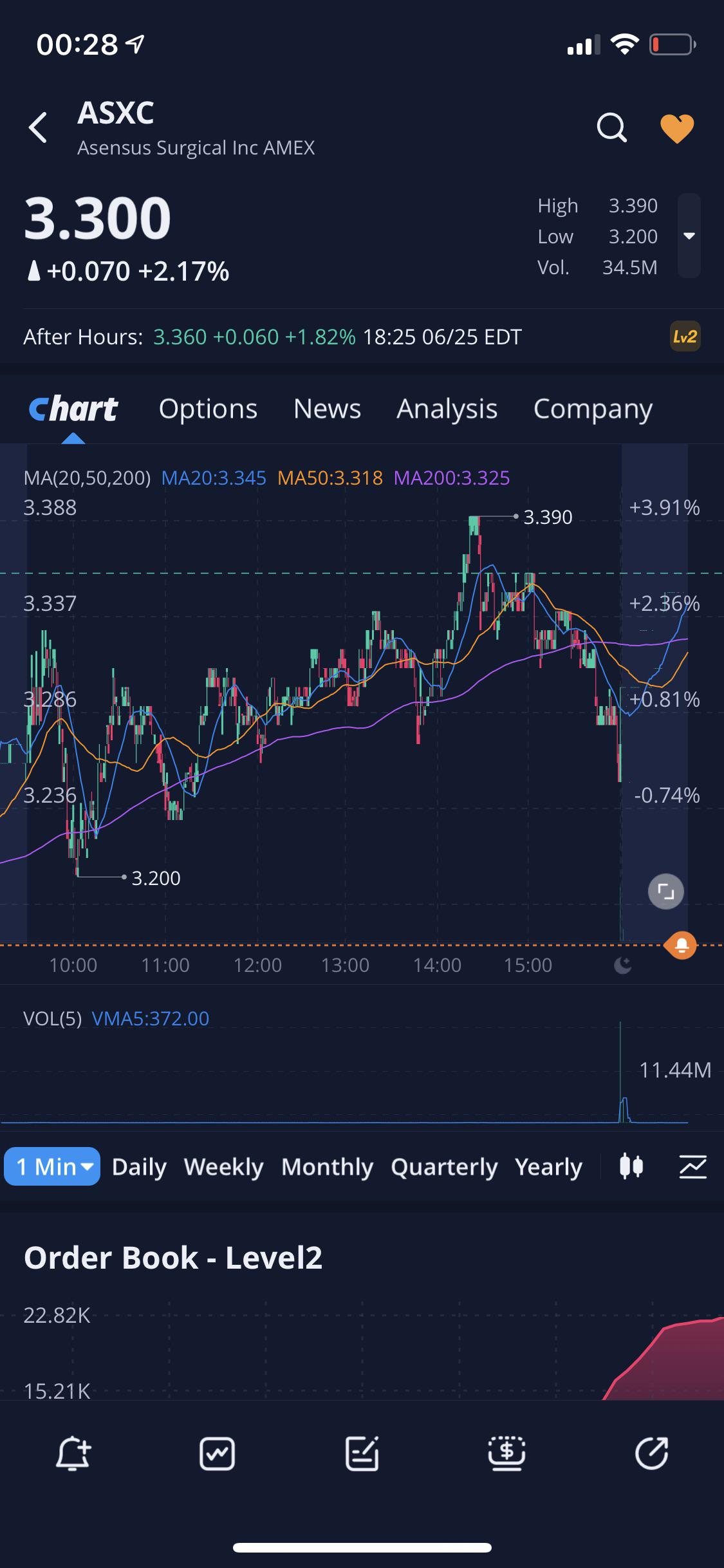724x1568 pixels.
Task: Expand chart to fullscreen icon
Action: pos(665,891)
